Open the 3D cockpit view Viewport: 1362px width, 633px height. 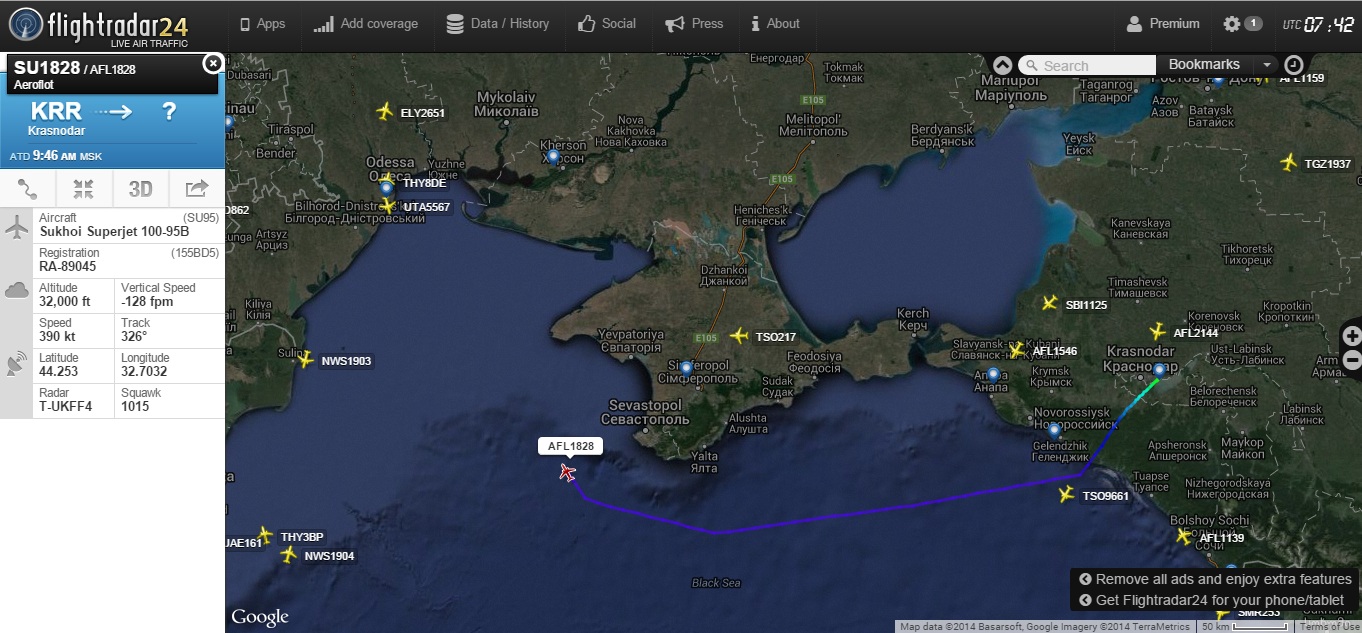(140, 188)
